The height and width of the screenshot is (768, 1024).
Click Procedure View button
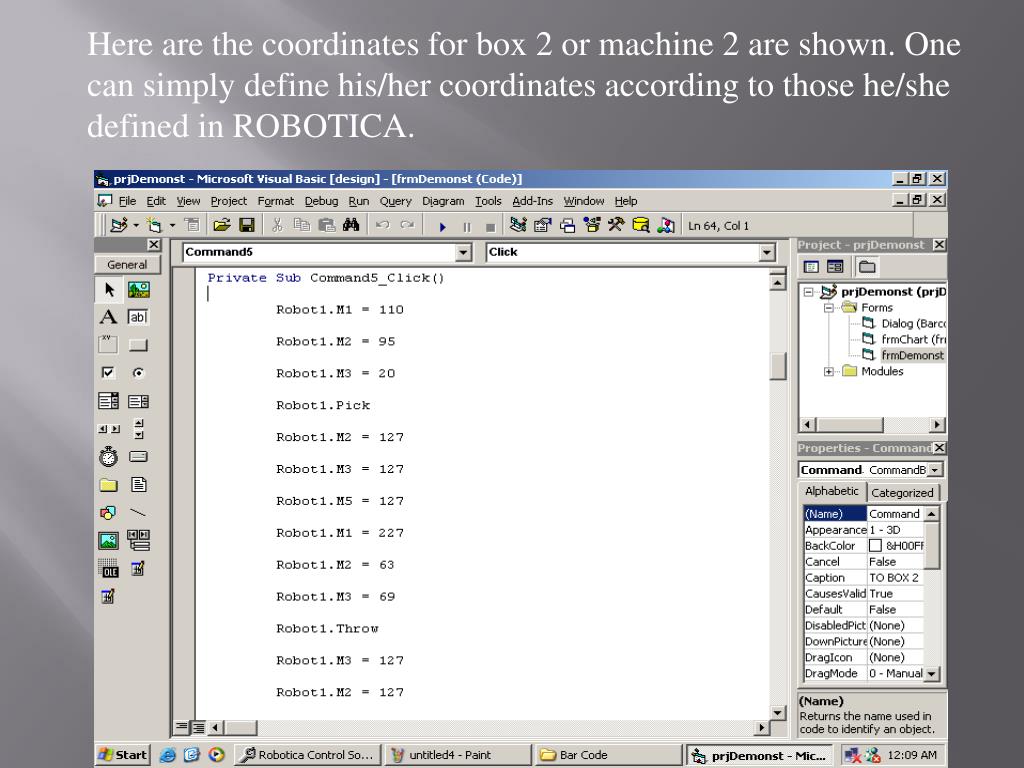pos(182,727)
